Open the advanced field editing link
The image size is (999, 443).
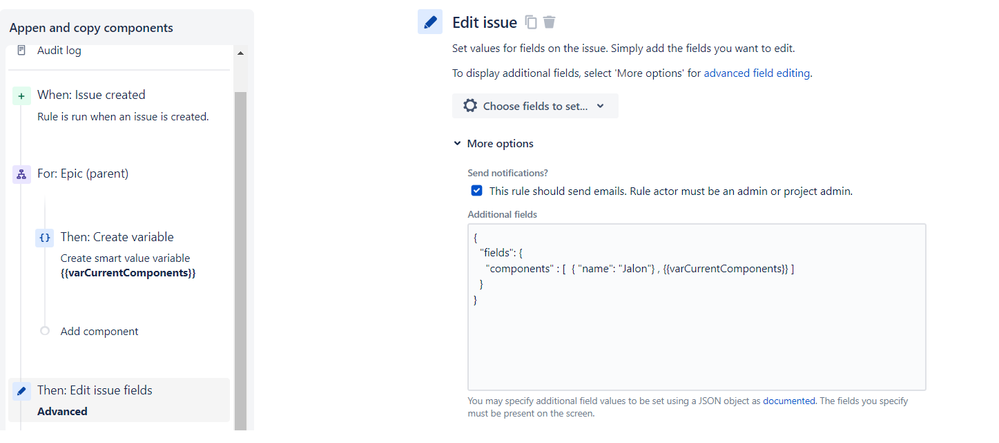pyautogui.click(x=758, y=73)
